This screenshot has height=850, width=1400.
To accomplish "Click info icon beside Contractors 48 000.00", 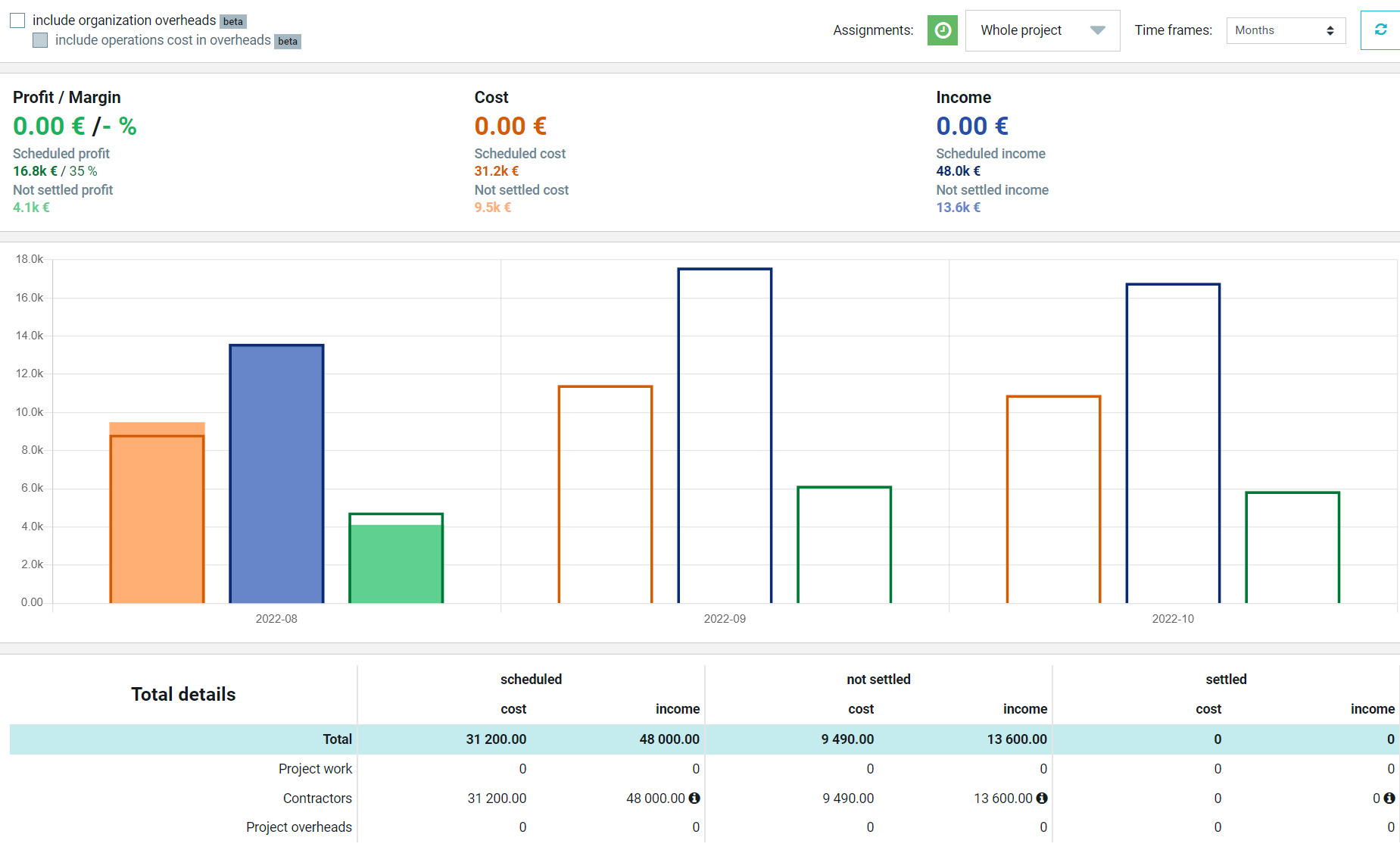I will [x=694, y=798].
